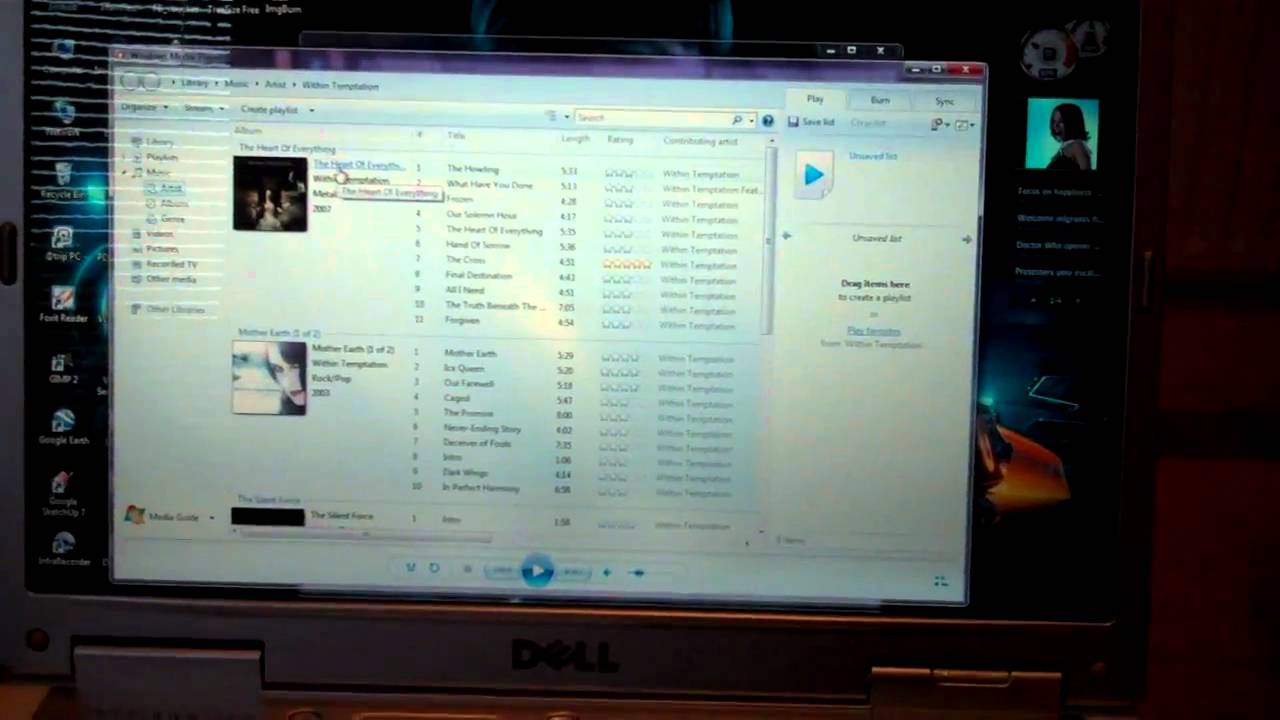
Task: Open the Google Earth desktop icon
Action: 63,426
